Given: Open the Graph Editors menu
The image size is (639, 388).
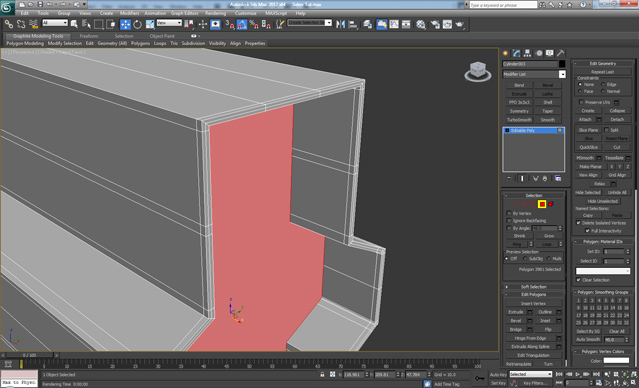Looking at the screenshot, I should [185, 13].
